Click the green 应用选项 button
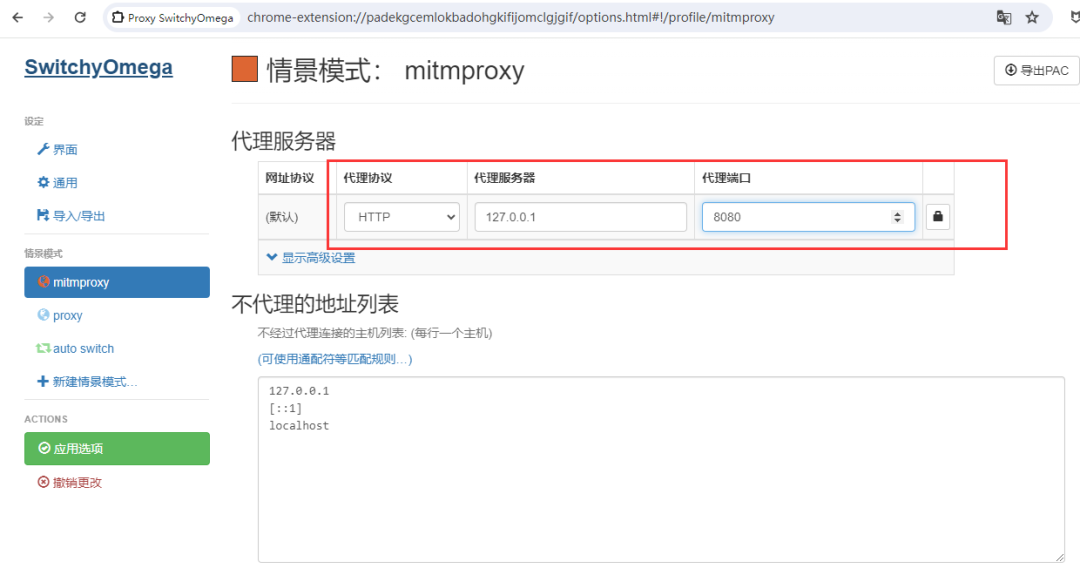This screenshot has height=575, width=1080. 116,449
